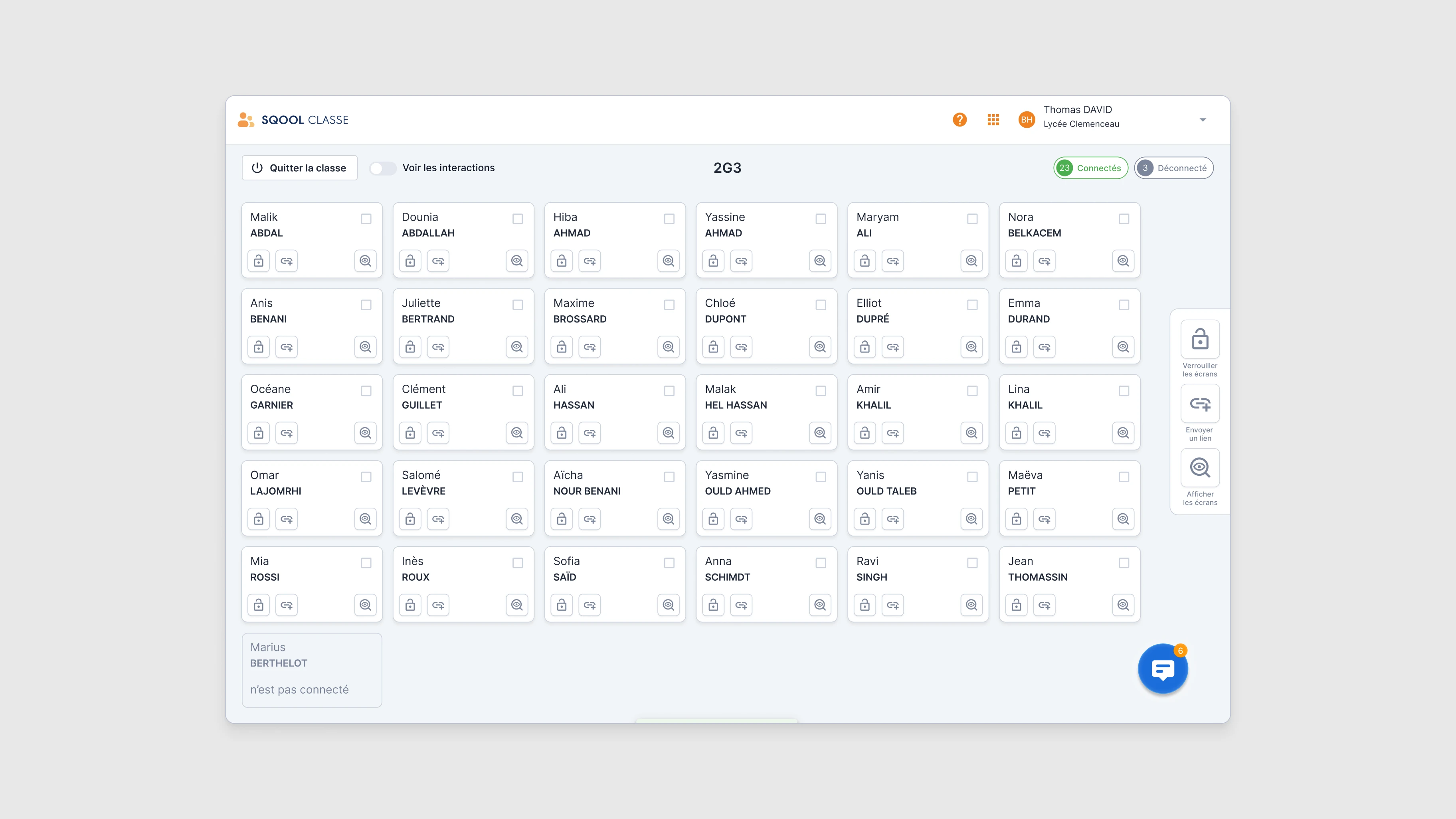The width and height of the screenshot is (1456, 819).
Task: Open the chat bubble with notifications
Action: tap(1162, 668)
